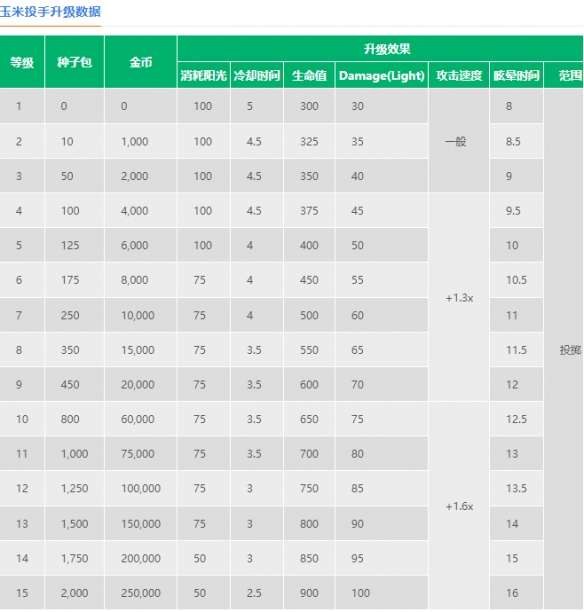584x612 pixels.
Task: Click seed packet value 2,000 in level 15 row
Action: (75, 593)
